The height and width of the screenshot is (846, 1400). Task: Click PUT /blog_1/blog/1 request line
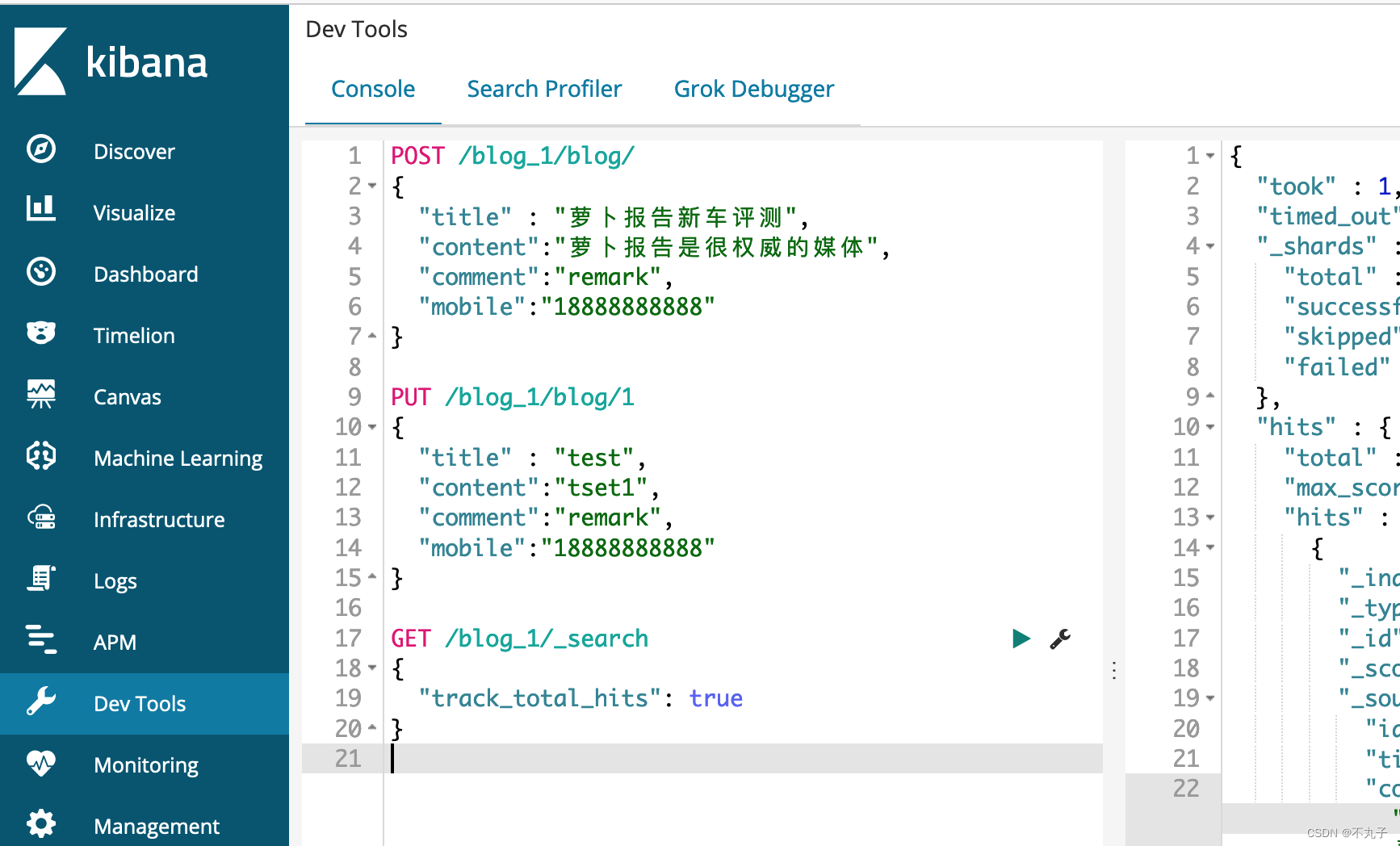click(513, 397)
